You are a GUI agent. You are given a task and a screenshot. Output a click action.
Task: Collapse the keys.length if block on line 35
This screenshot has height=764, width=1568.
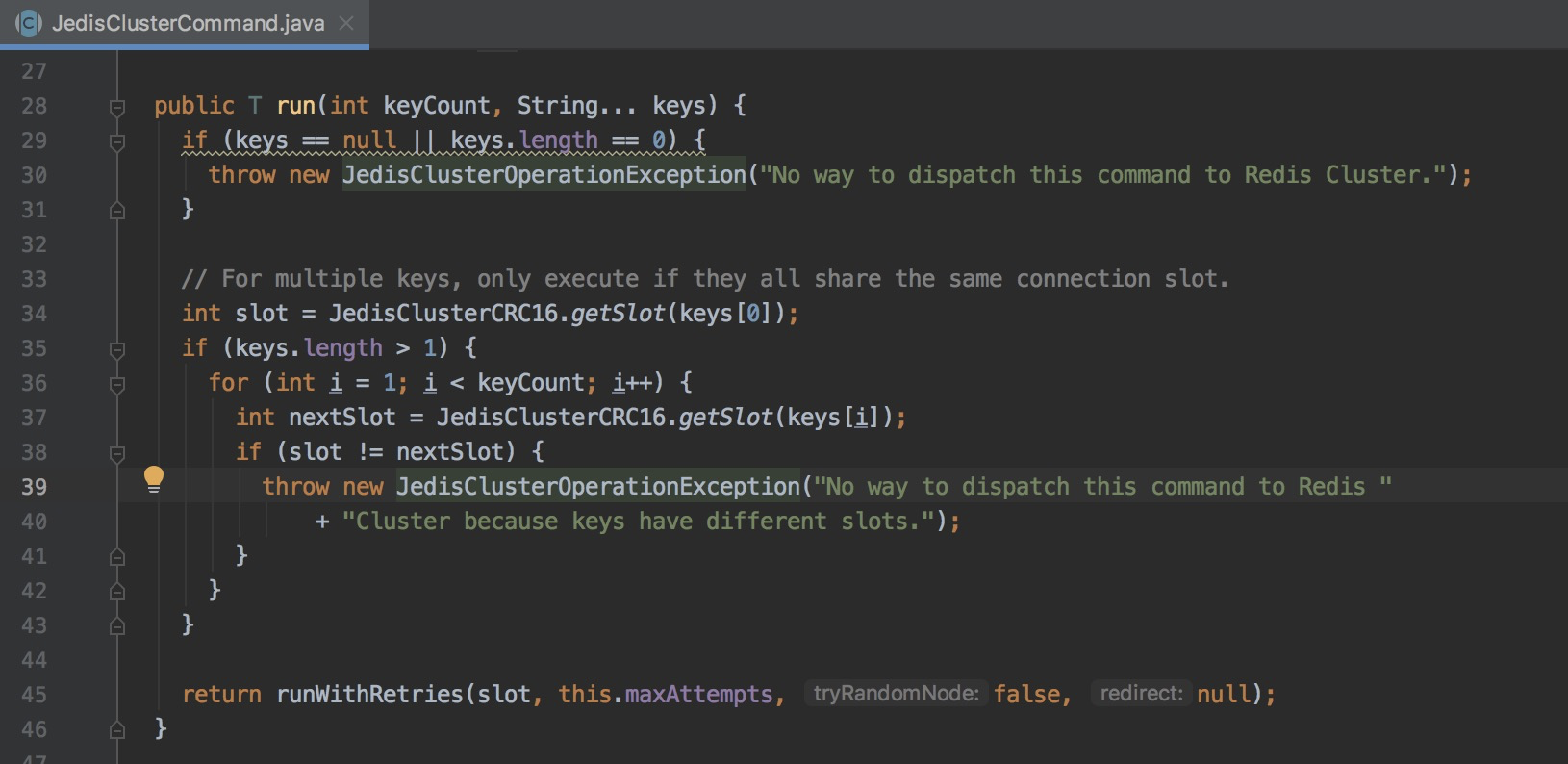point(117,349)
